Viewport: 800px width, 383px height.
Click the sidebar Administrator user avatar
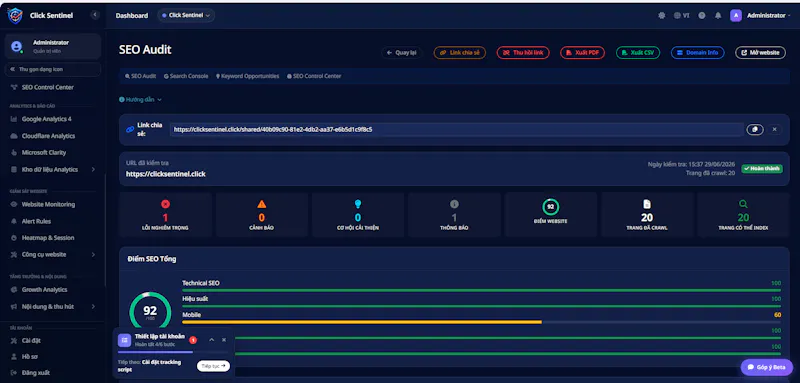(17, 46)
